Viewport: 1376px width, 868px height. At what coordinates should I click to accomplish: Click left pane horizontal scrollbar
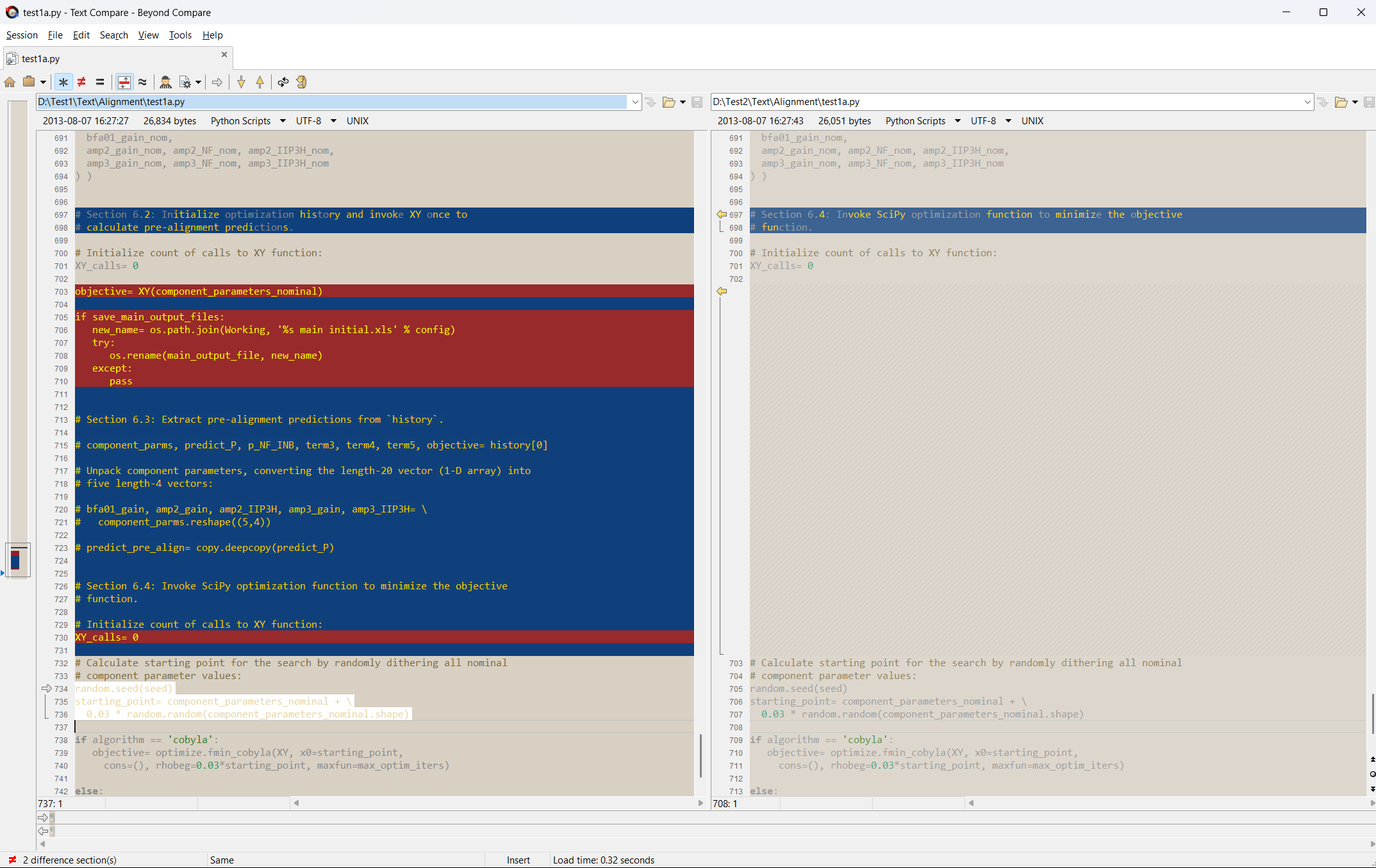point(498,803)
